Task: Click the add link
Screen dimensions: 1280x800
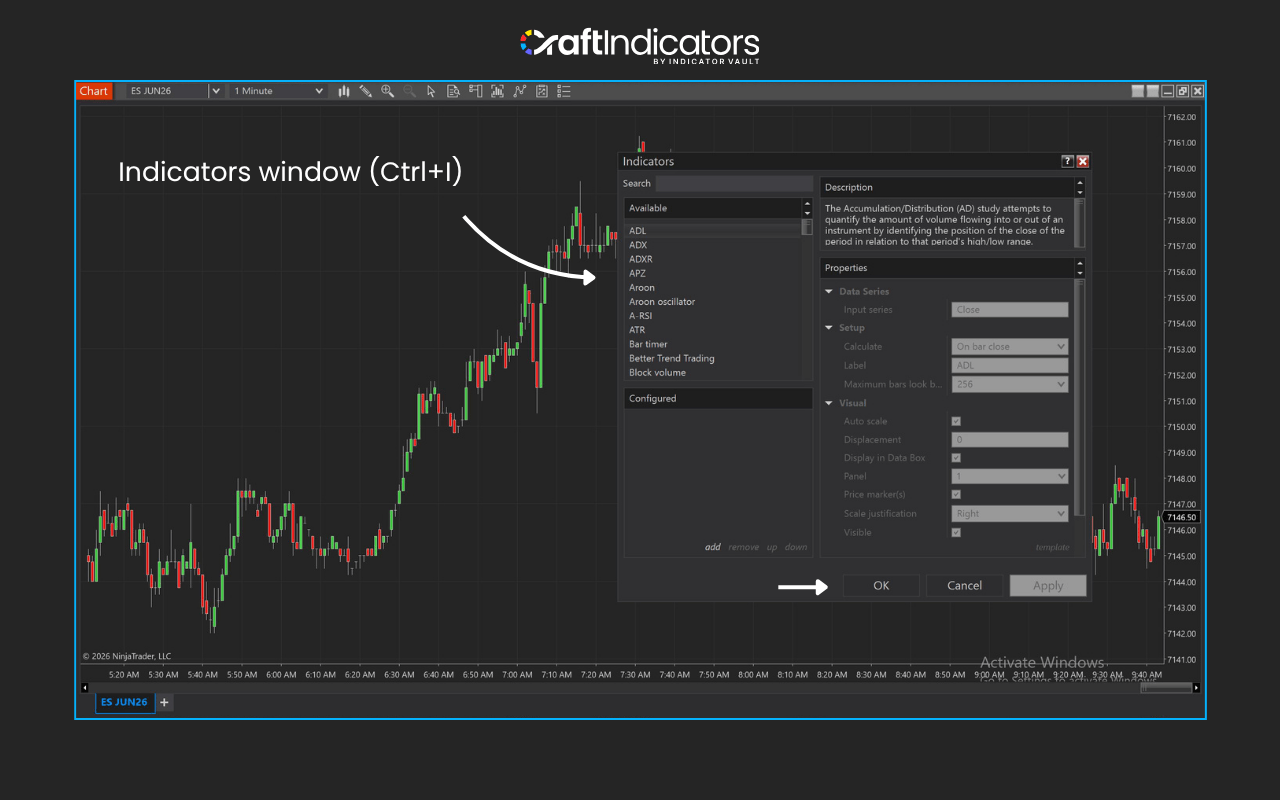Action: [x=713, y=547]
